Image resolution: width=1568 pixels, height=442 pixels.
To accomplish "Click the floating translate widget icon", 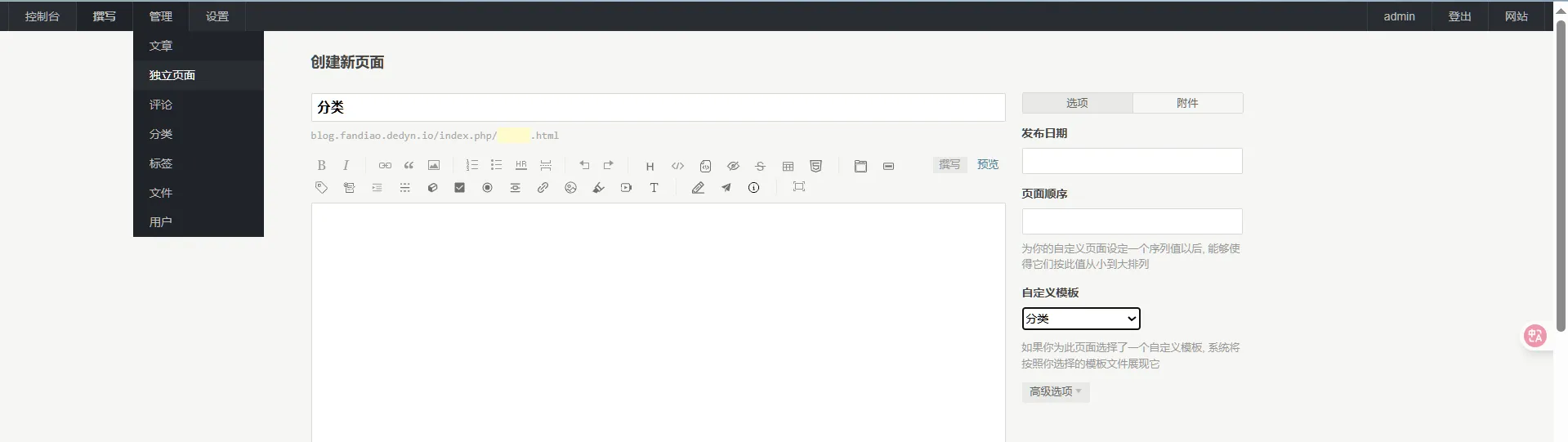I will 1535,336.
